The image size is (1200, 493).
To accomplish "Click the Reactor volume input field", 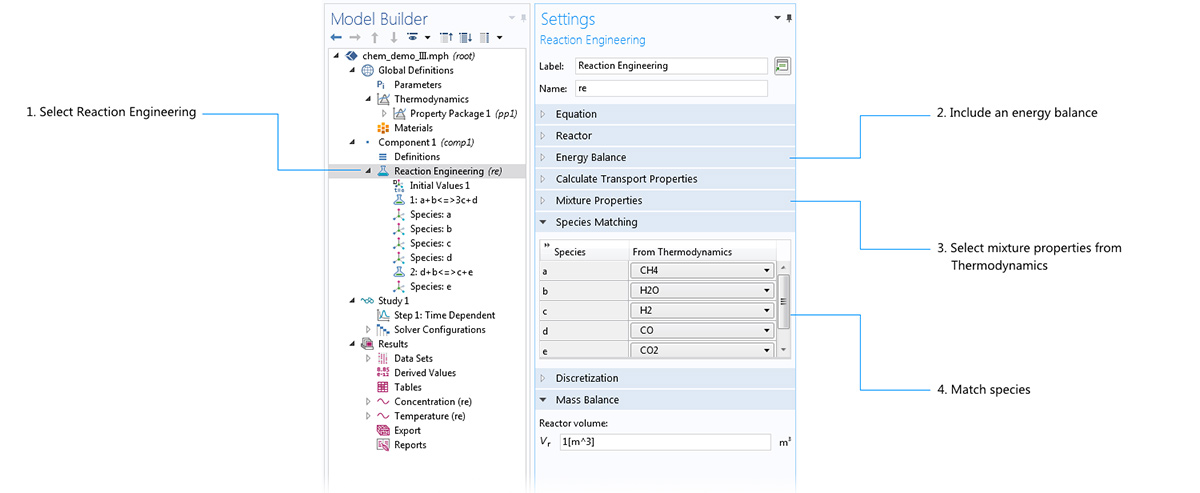I will click(x=664, y=442).
